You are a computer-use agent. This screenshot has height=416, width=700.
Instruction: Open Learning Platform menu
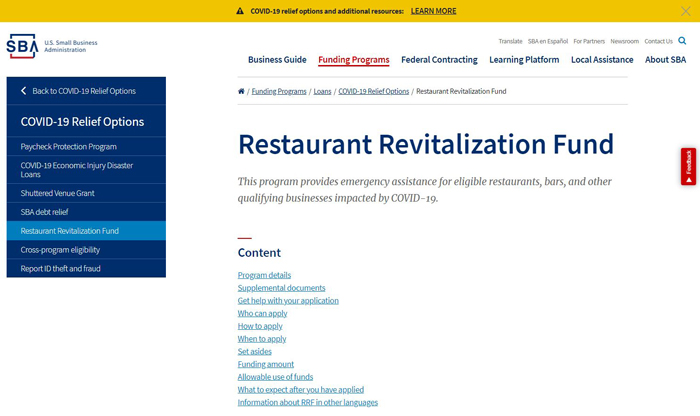tap(524, 60)
